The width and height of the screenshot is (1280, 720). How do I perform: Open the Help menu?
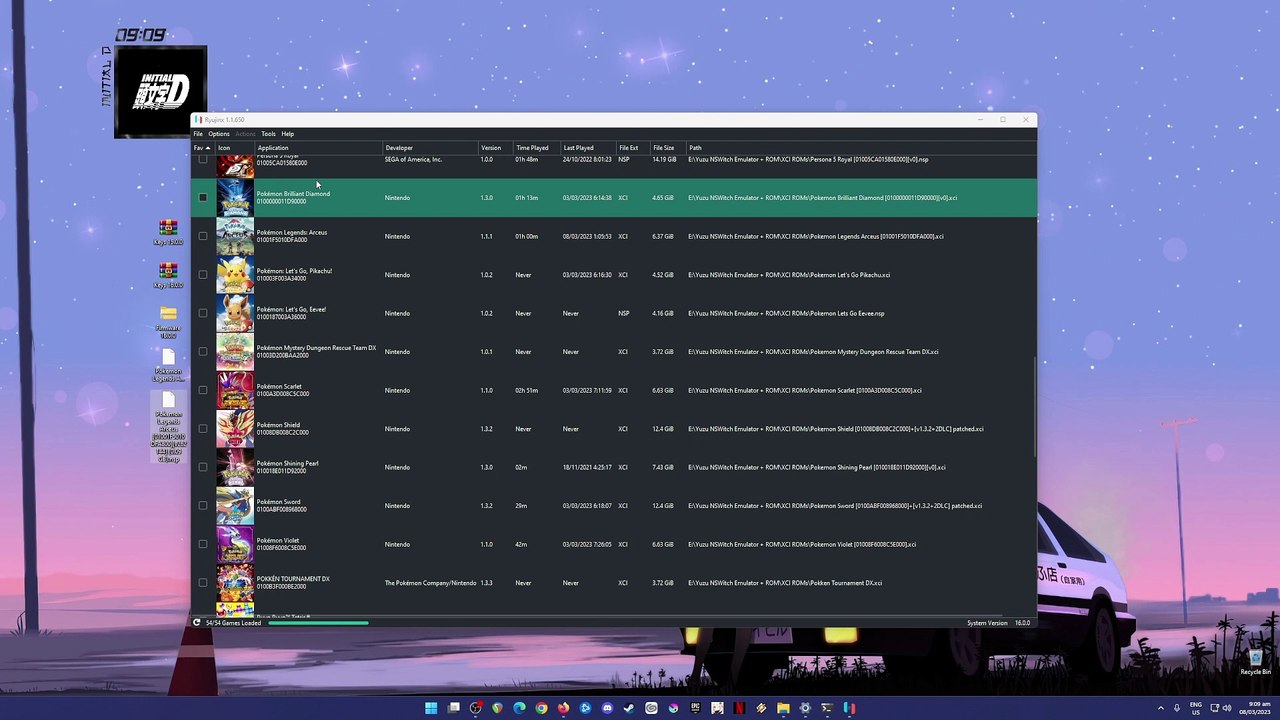[287, 134]
